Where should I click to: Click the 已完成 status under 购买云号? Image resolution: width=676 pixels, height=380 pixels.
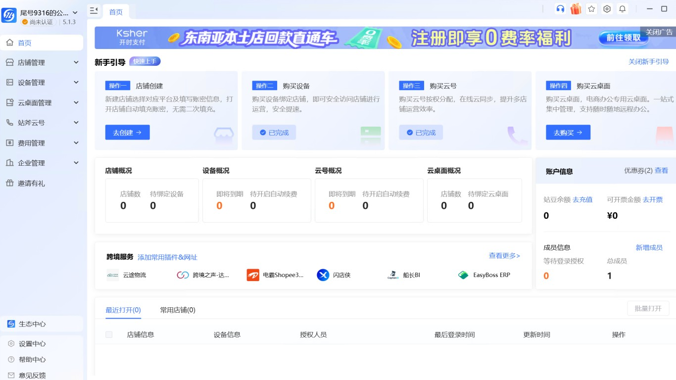pos(421,132)
